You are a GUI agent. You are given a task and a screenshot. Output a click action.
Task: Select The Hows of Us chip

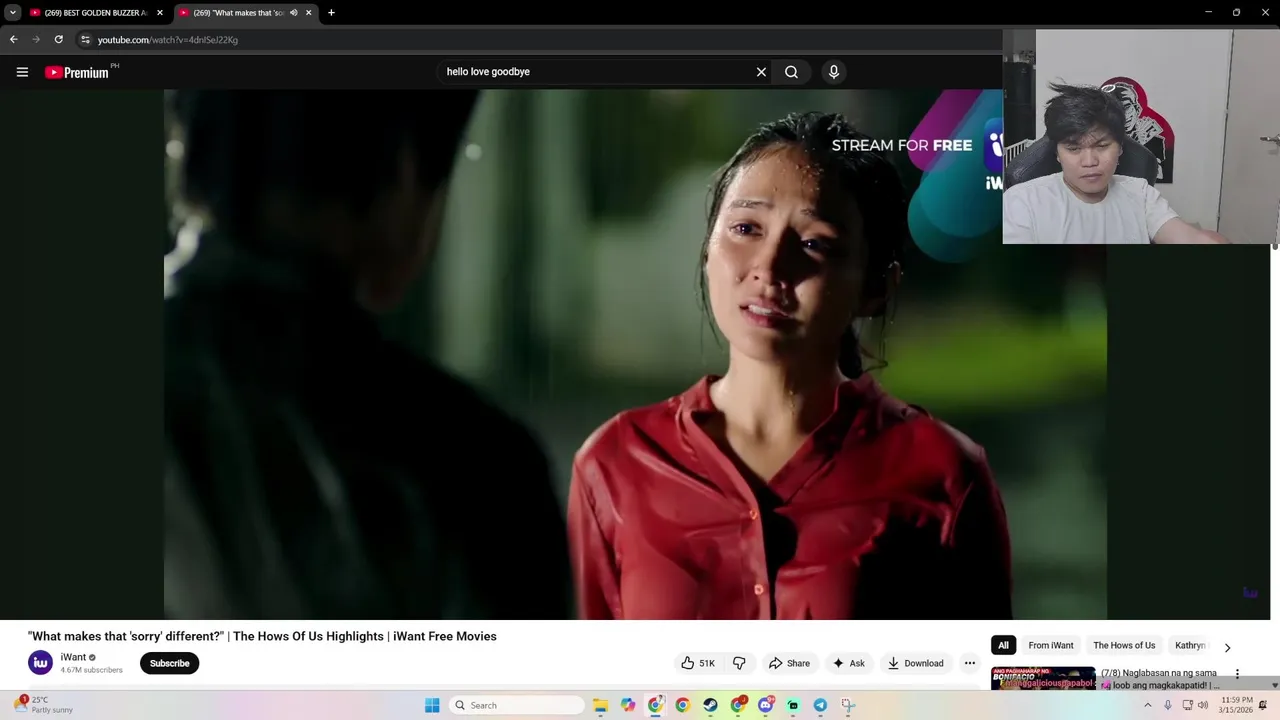(x=1124, y=645)
